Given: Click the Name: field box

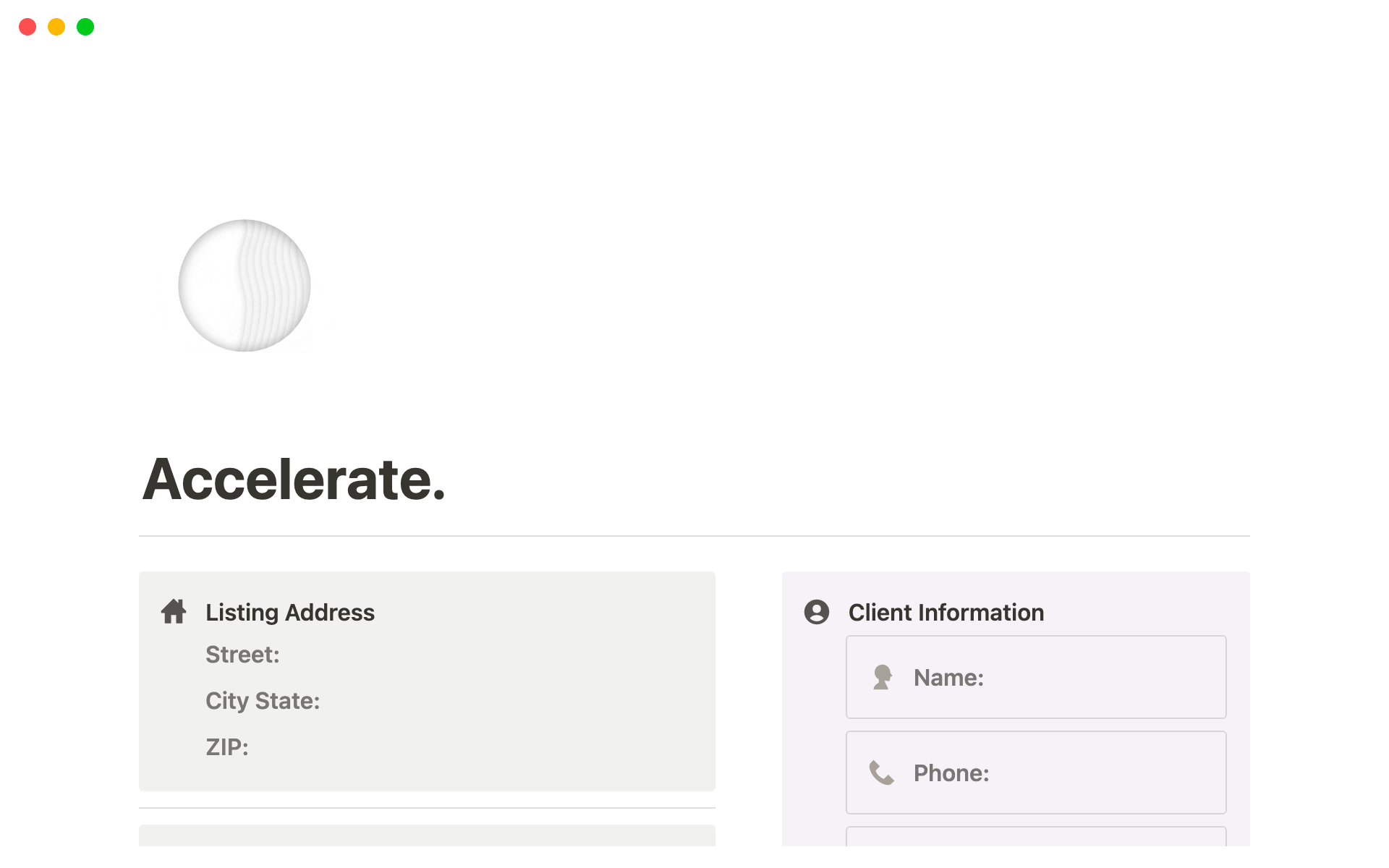Looking at the screenshot, I should (x=1036, y=677).
